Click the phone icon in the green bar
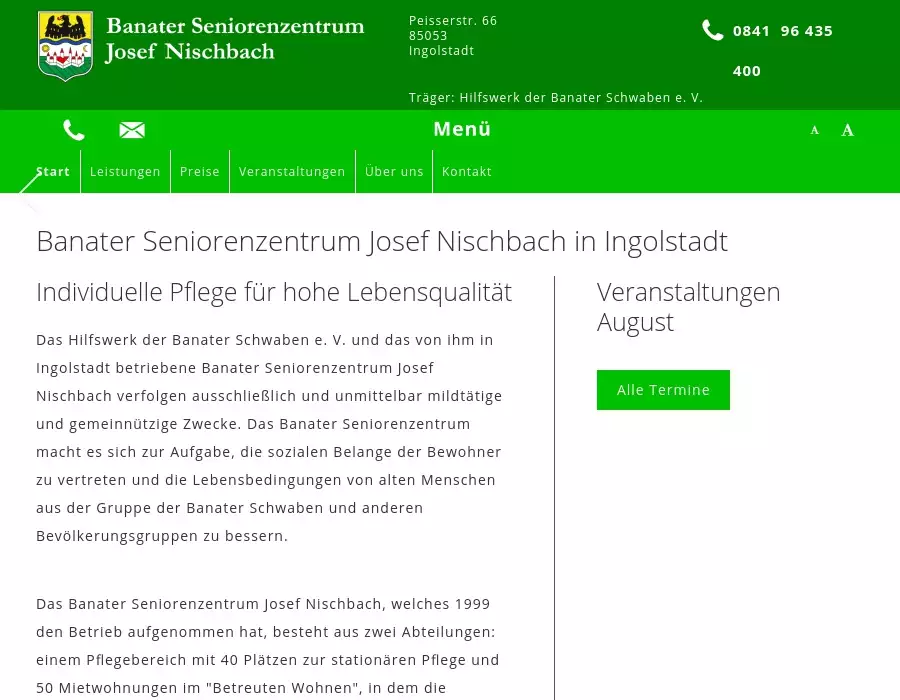Viewport: 900px width, 700px height. [74, 130]
